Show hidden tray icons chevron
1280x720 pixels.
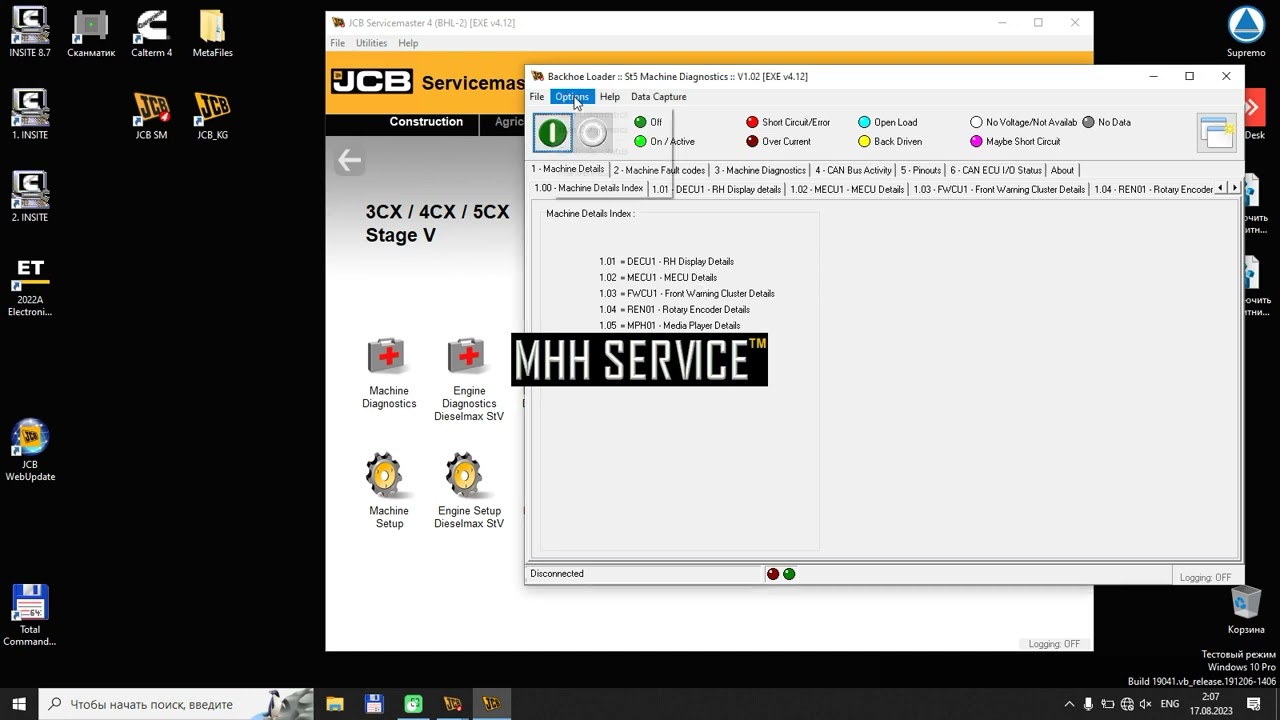pyautogui.click(x=1069, y=704)
